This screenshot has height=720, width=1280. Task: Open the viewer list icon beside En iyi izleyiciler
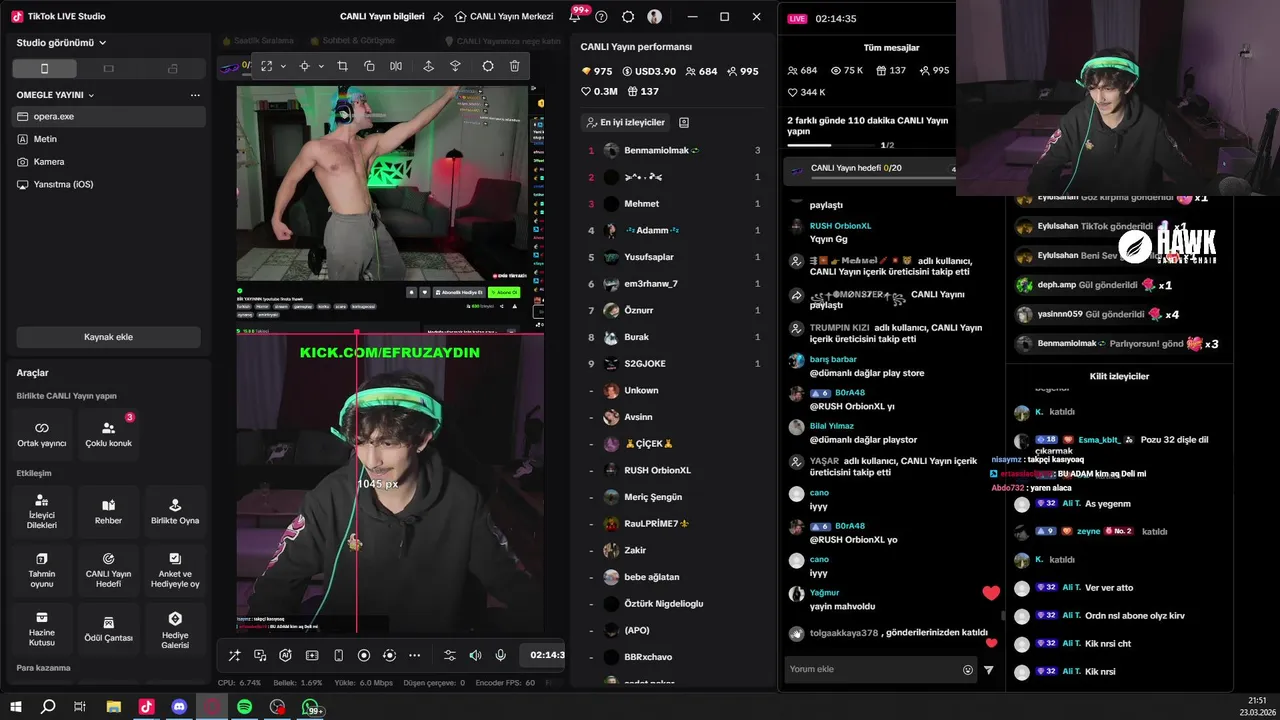(684, 122)
